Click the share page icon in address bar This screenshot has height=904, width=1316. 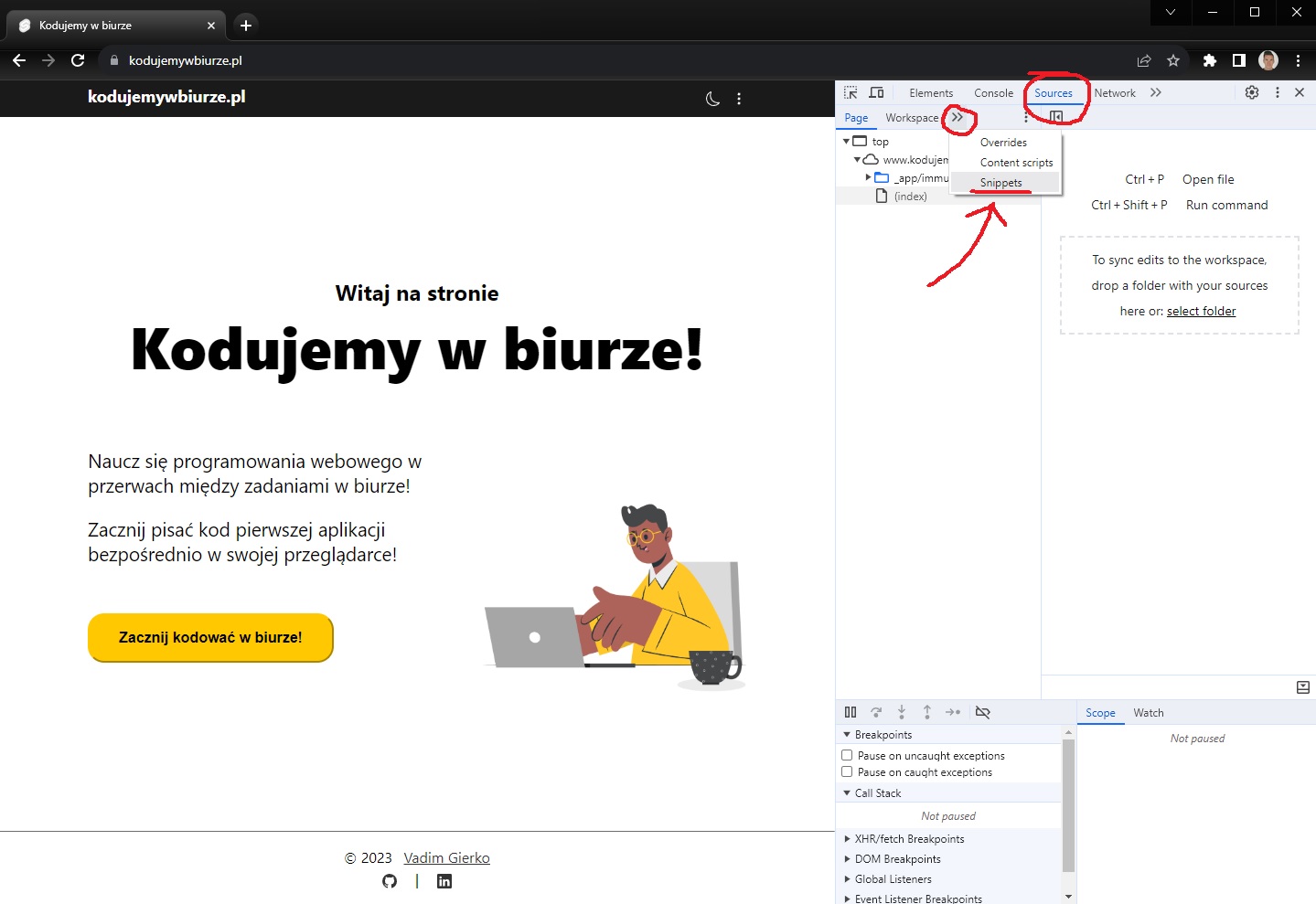[1144, 60]
